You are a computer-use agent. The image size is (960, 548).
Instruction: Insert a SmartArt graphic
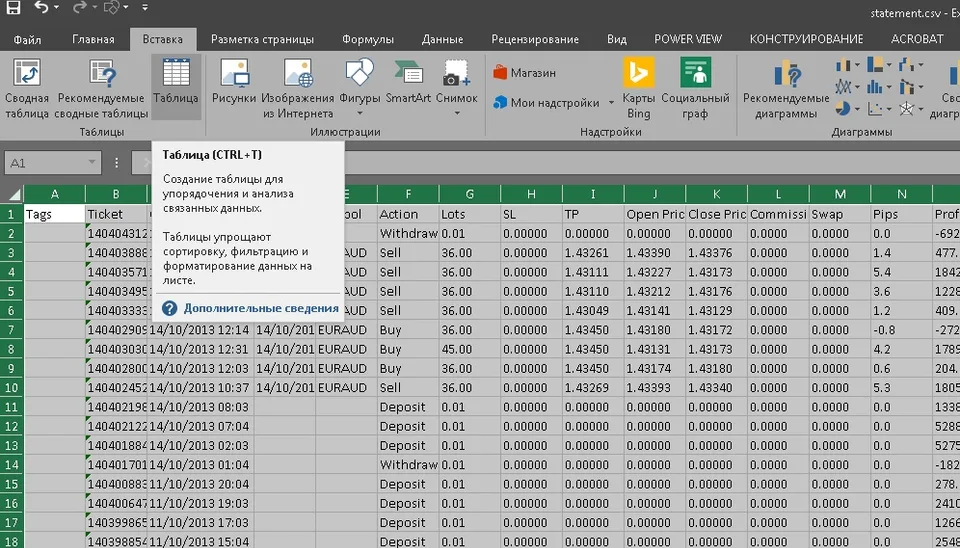[x=408, y=82]
